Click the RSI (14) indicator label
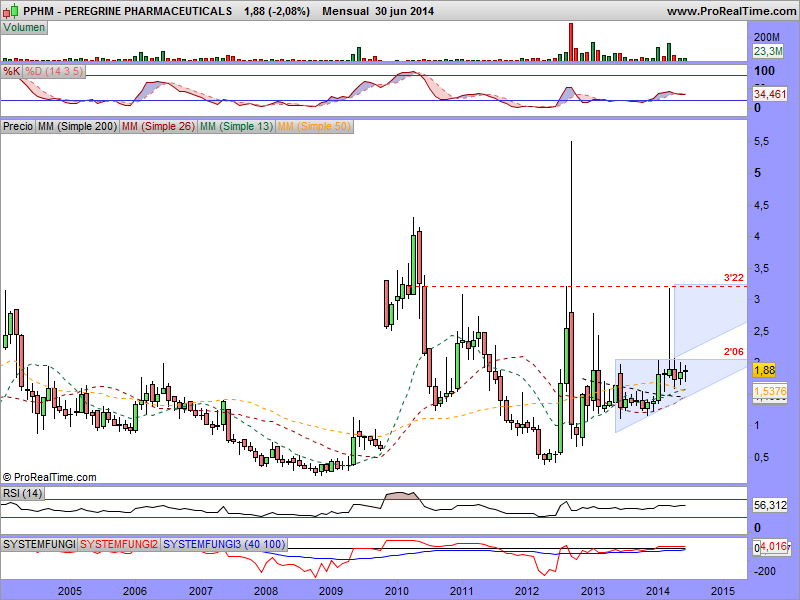The height and width of the screenshot is (600, 800). click(x=22, y=493)
